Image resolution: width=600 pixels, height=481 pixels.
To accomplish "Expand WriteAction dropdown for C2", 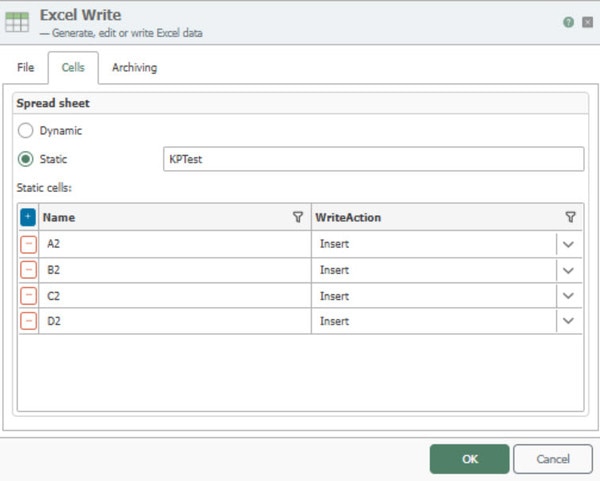I will pos(569,296).
